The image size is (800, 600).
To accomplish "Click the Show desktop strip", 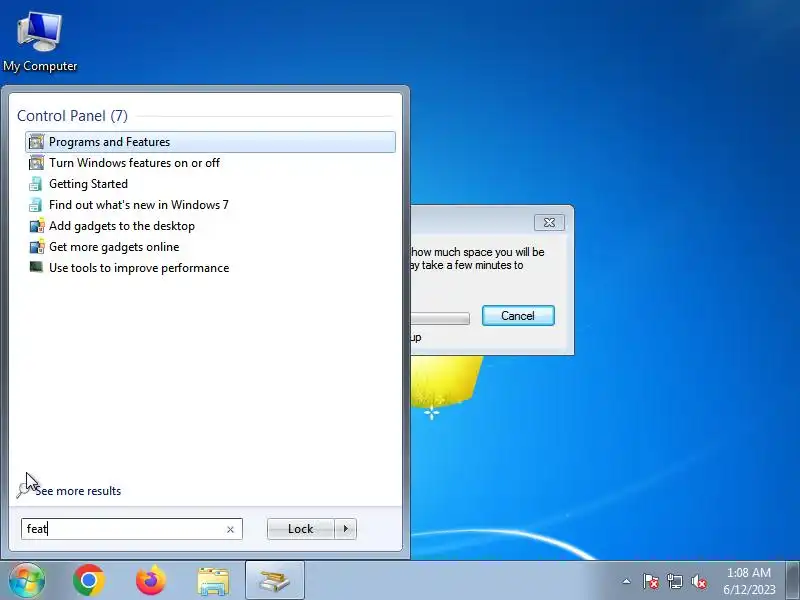I will [x=792, y=581].
